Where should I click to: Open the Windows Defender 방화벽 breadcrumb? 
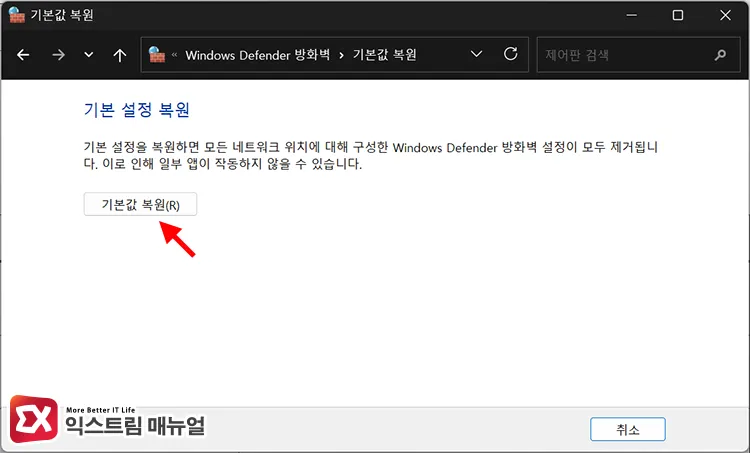pos(257,55)
